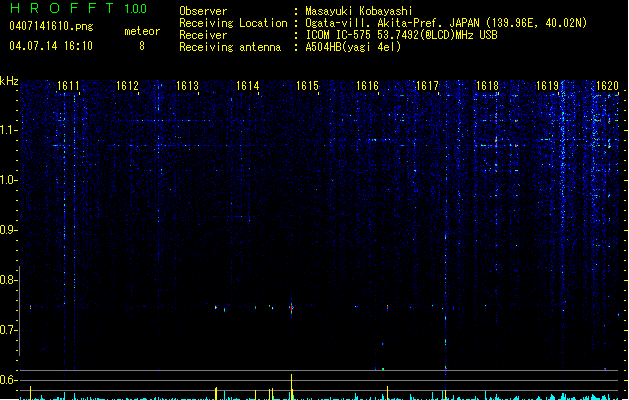The width and height of the screenshot is (629, 400).
Task: Click the 1618 time axis marker
Action: [487, 86]
